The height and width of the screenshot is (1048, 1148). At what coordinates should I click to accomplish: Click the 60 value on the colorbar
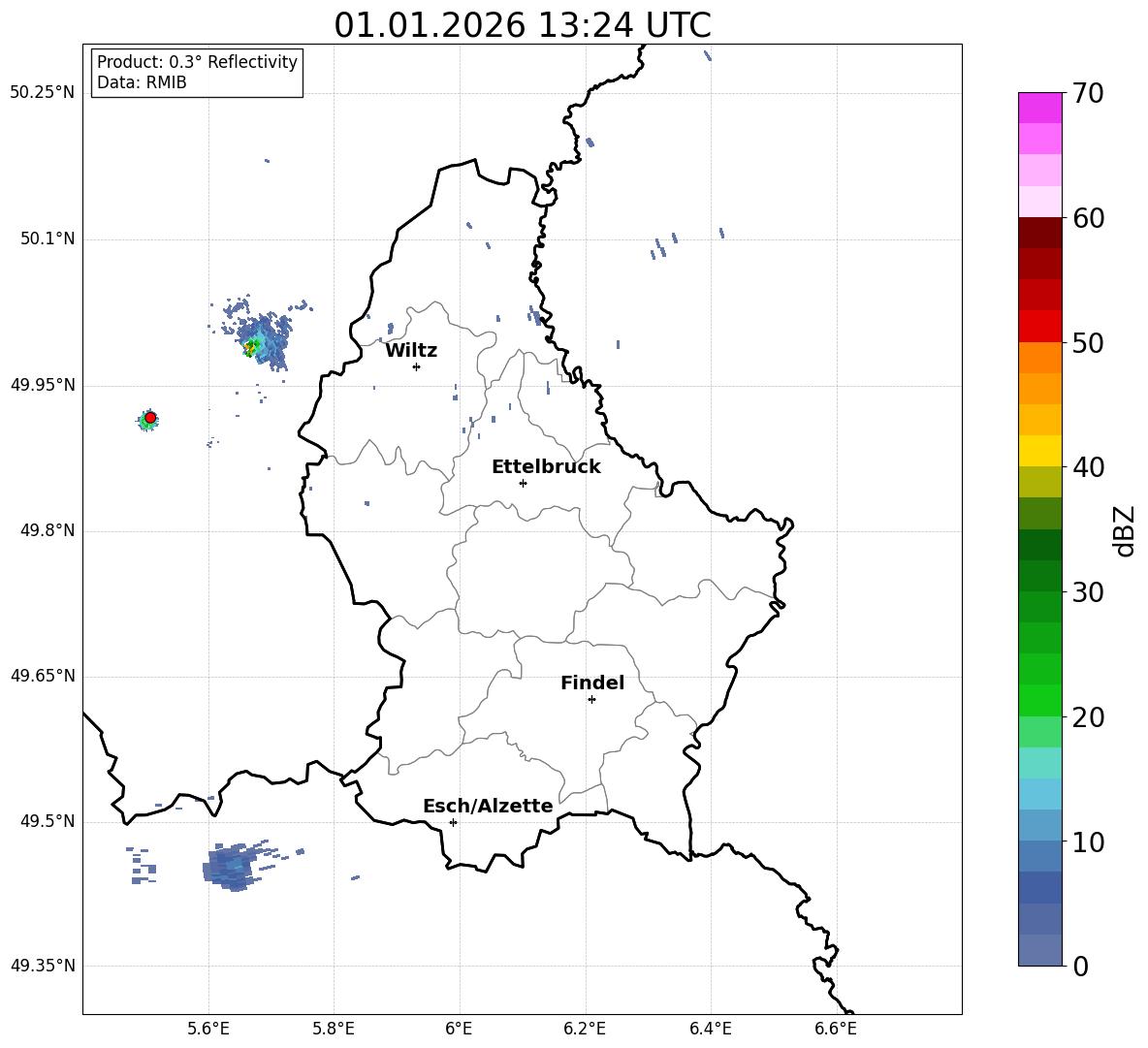(1088, 218)
